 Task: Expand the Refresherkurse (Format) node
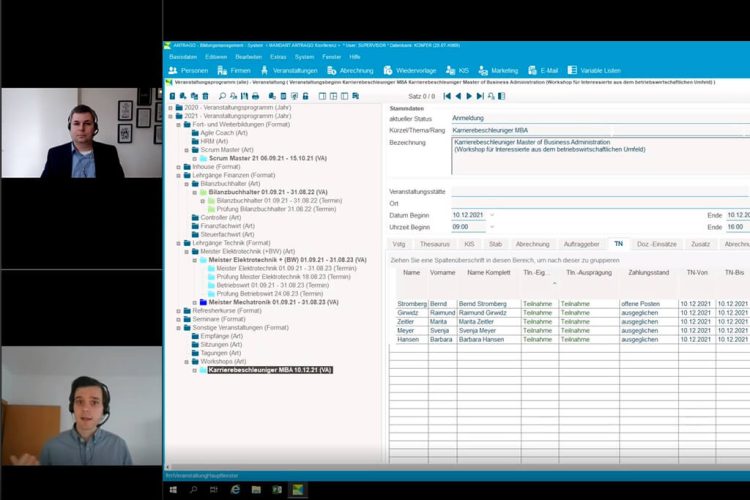179,311
